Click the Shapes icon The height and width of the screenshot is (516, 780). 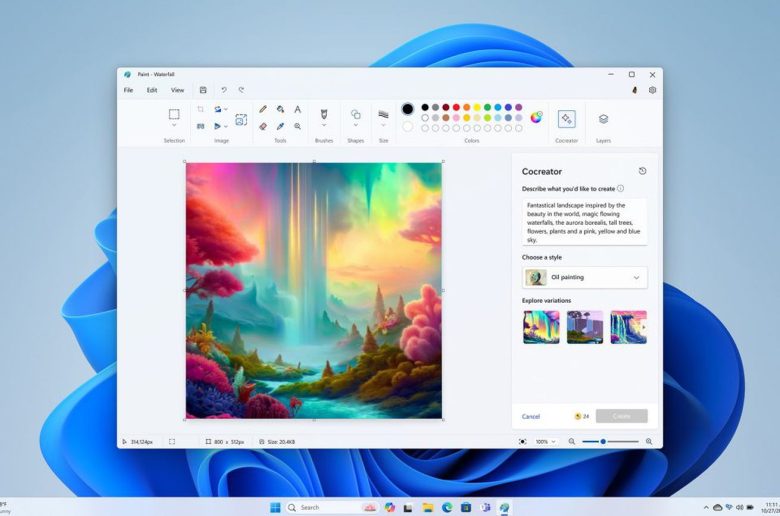[x=356, y=114]
